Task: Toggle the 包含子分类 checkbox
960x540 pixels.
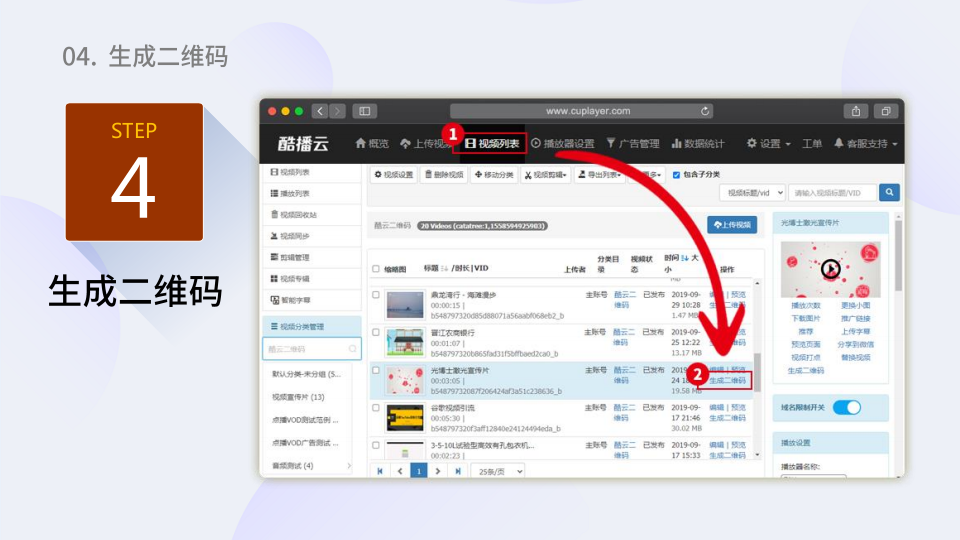Action: click(x=676, y=175)
